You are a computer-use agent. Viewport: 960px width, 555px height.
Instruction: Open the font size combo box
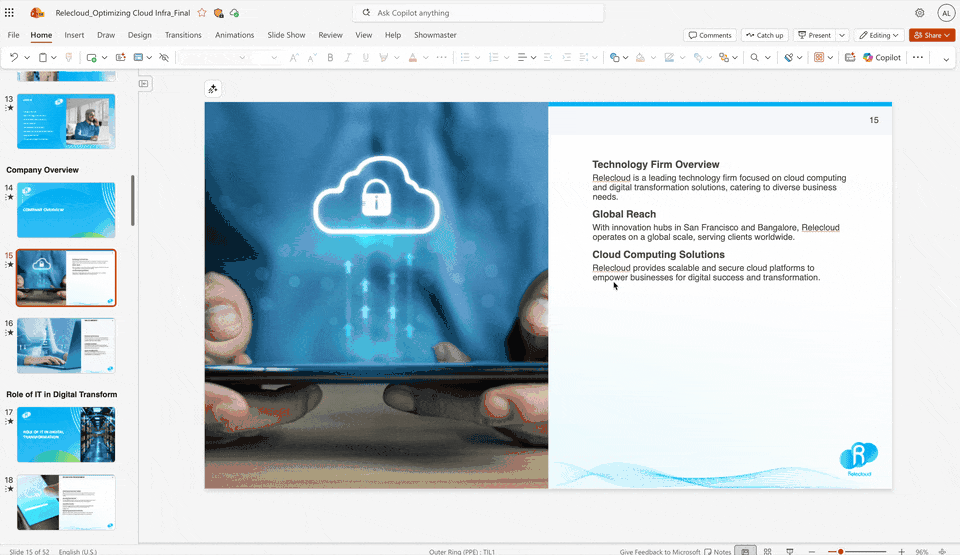264,57
